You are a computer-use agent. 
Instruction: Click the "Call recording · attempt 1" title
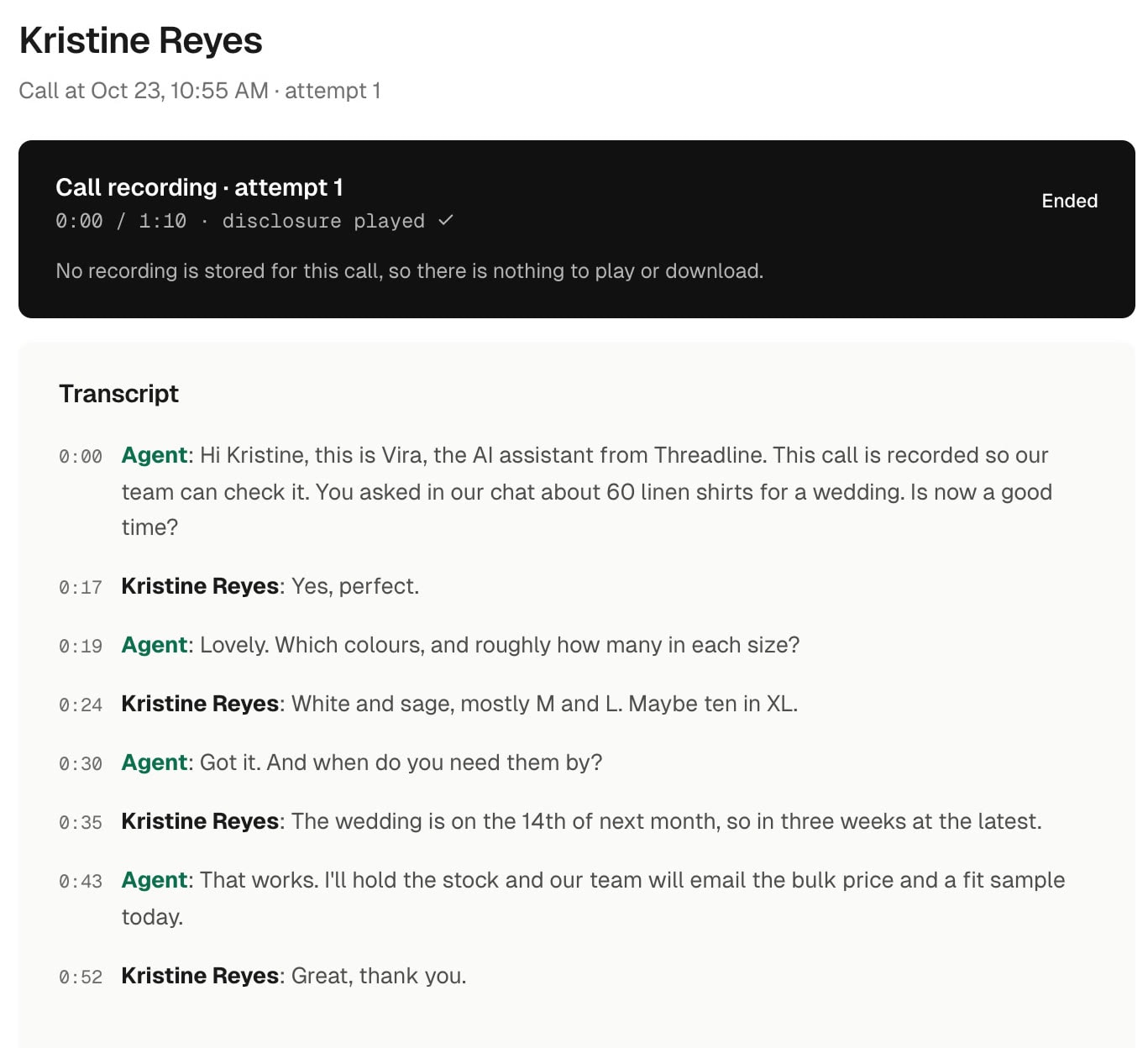pyautogui.click(x=199, y=187)
